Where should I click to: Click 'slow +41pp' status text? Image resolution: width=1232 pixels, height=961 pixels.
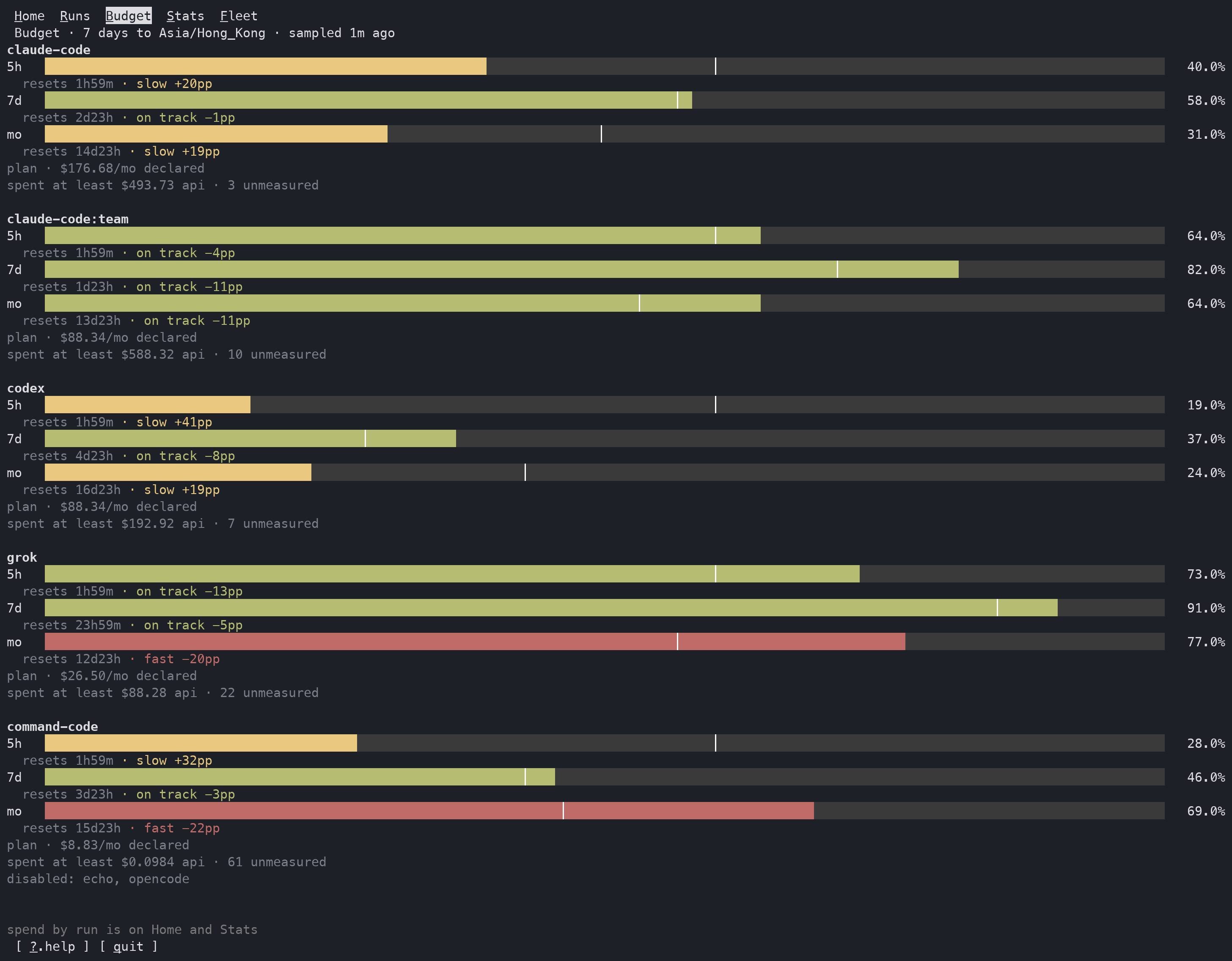174,422
